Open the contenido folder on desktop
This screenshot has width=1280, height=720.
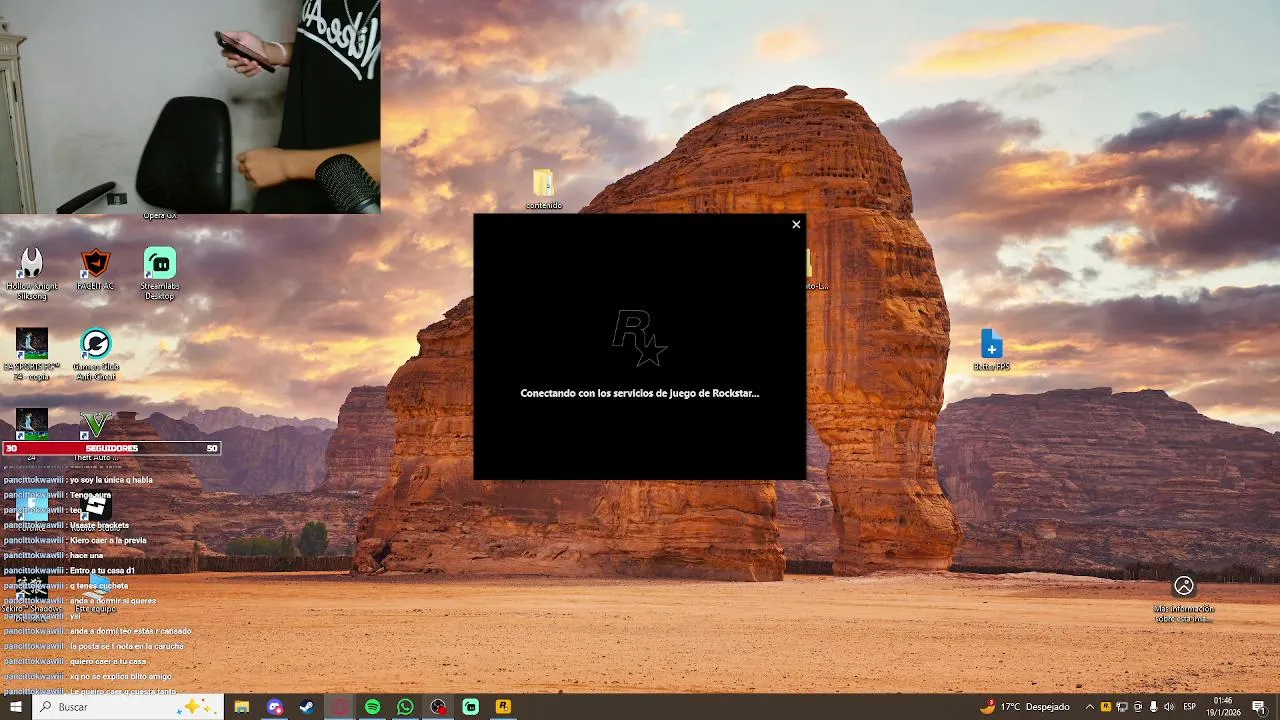[x=543, y=188]
